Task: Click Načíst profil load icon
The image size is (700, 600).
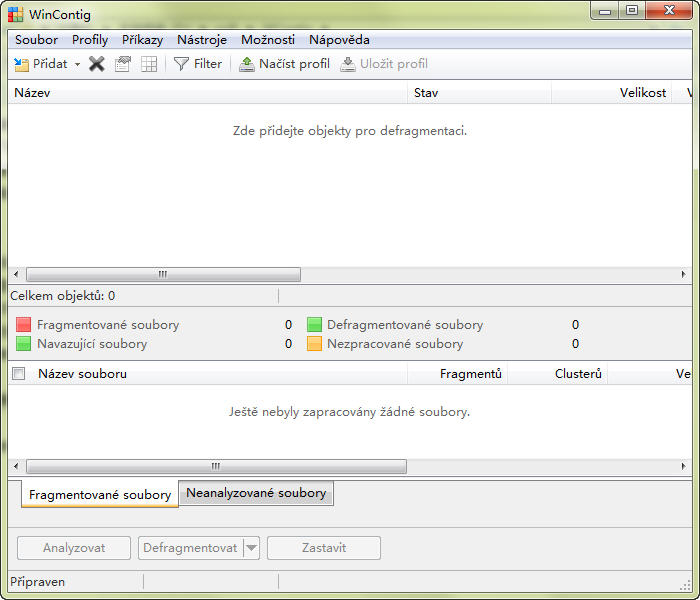Action: click(247, 64)
